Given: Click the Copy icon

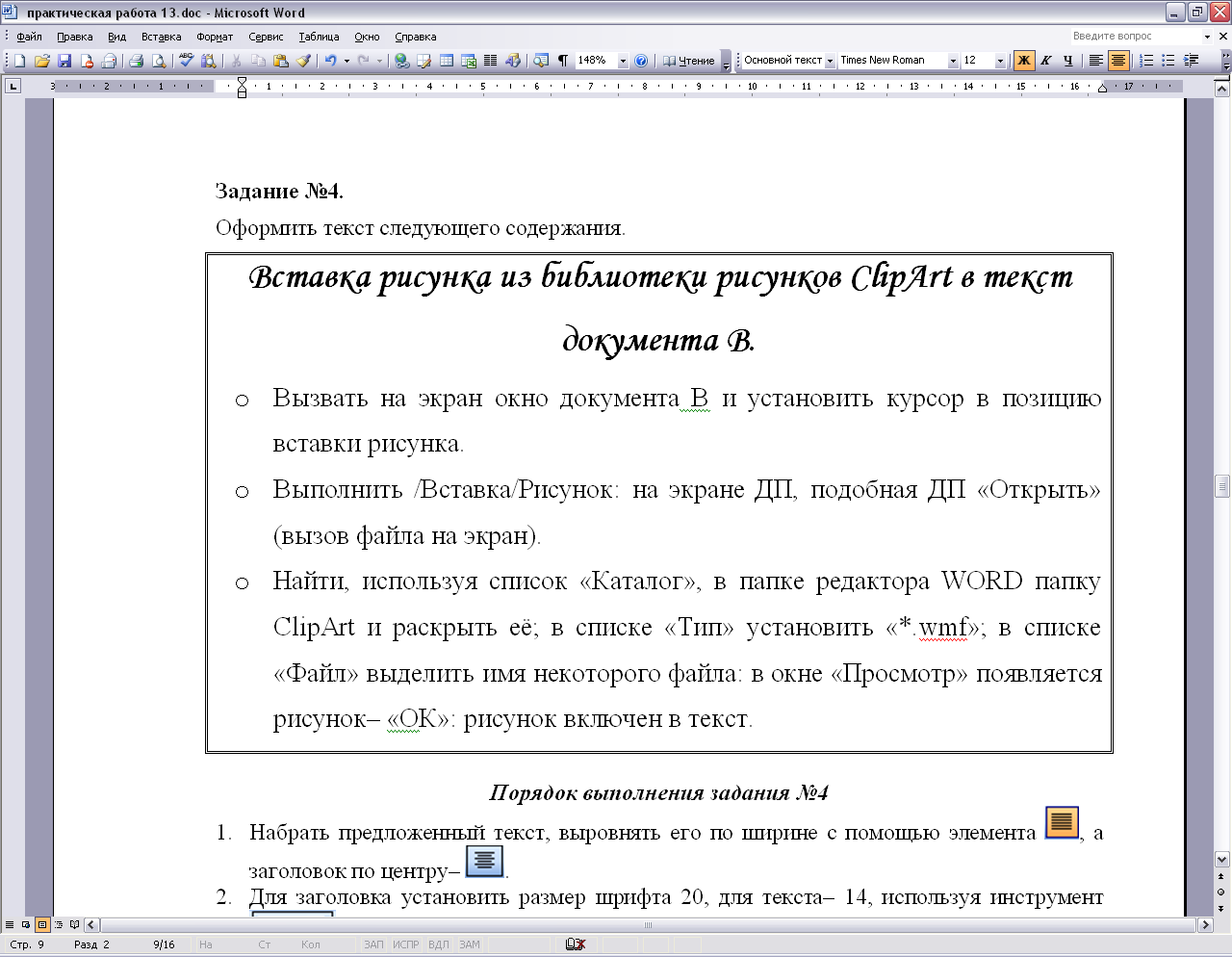Looking at the screenshot, I should coord(258,61).
